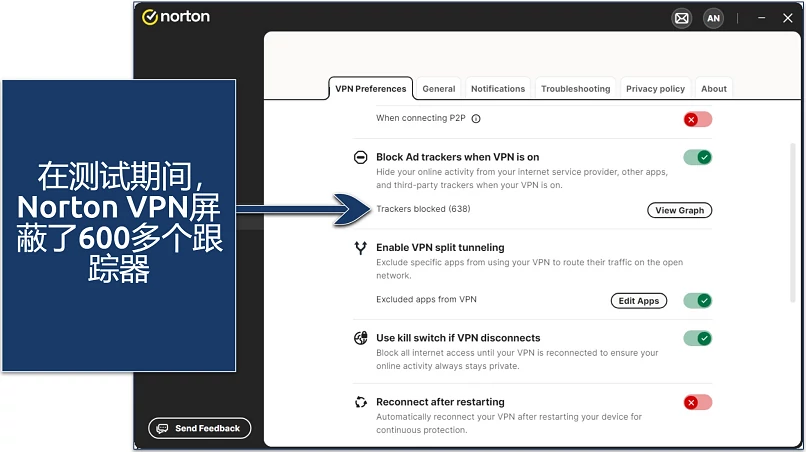Image resolution: width=806 pixels, height=452 pixels.
Task: Close the Norton window
Action: coord(787,18)
